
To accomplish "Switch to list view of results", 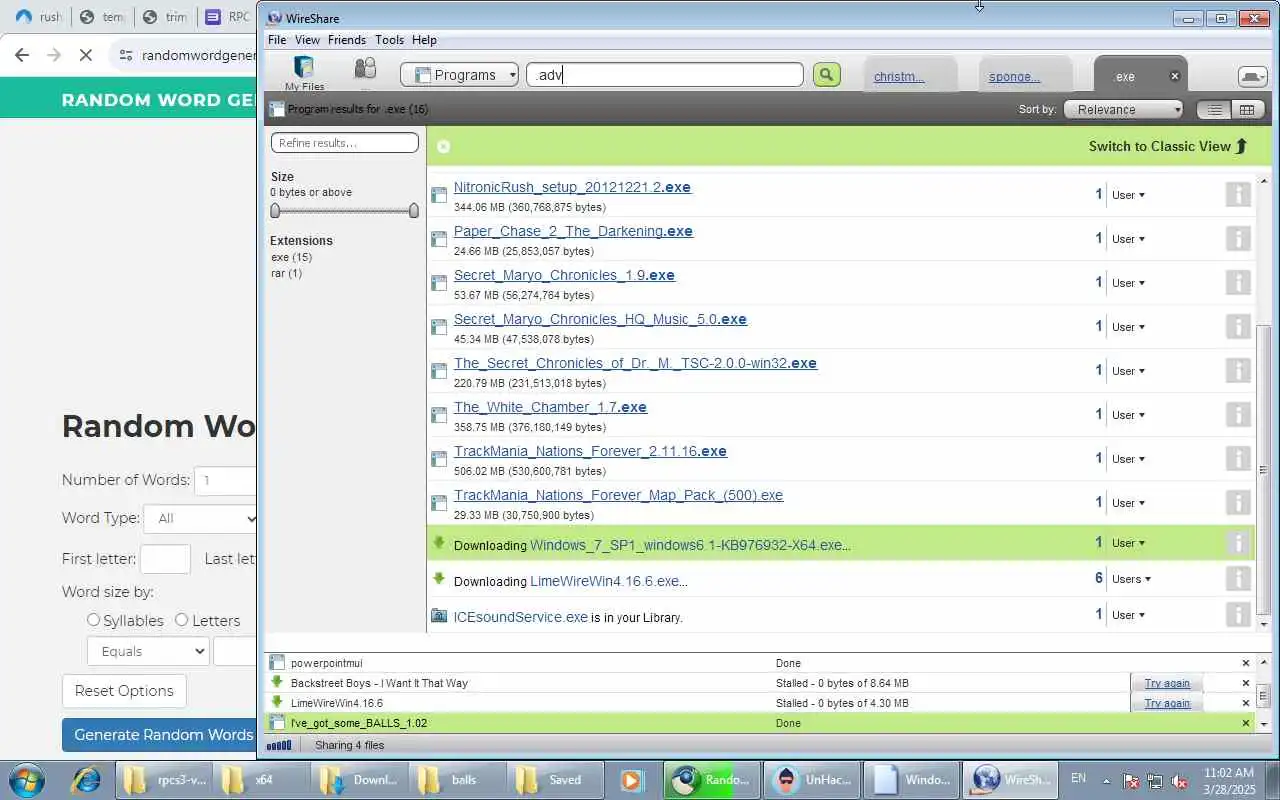I will pos(1214,110).
